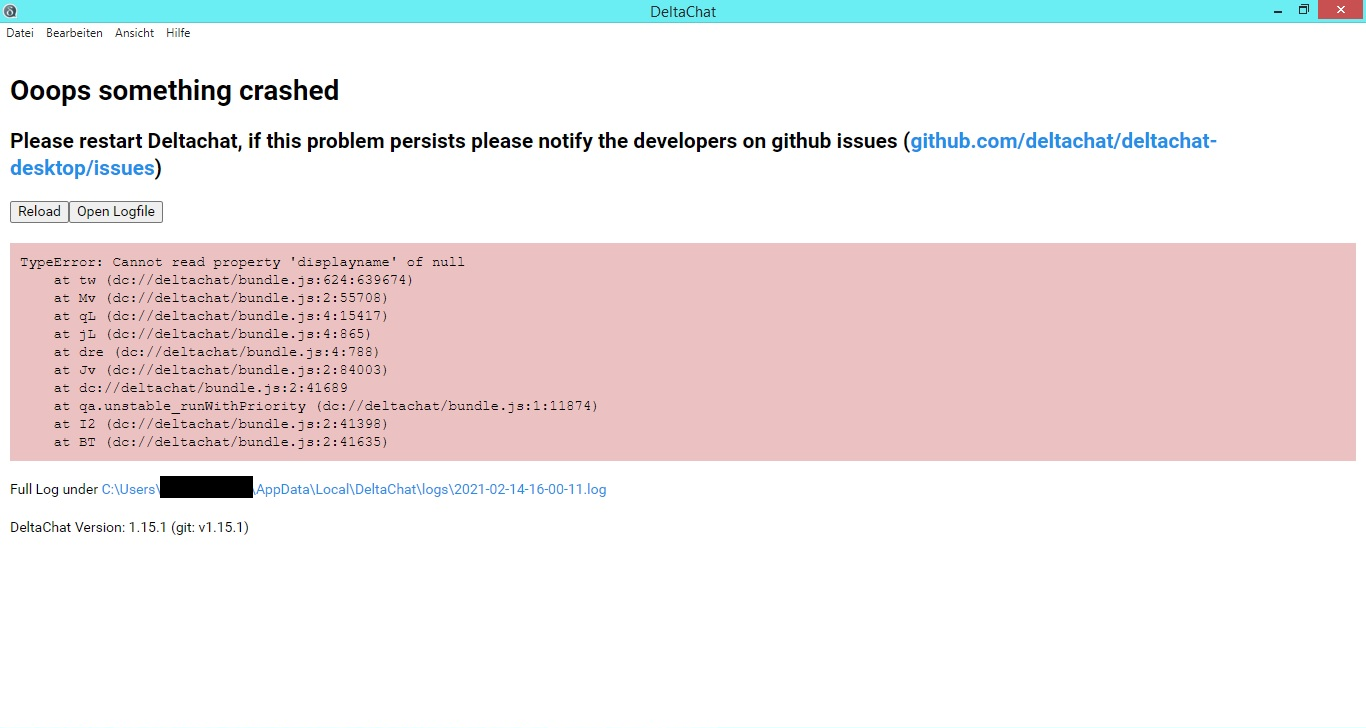This screenshot has height=728, width=1366.
Task: Close the DeltaChat window
Action: point(1341,10)
